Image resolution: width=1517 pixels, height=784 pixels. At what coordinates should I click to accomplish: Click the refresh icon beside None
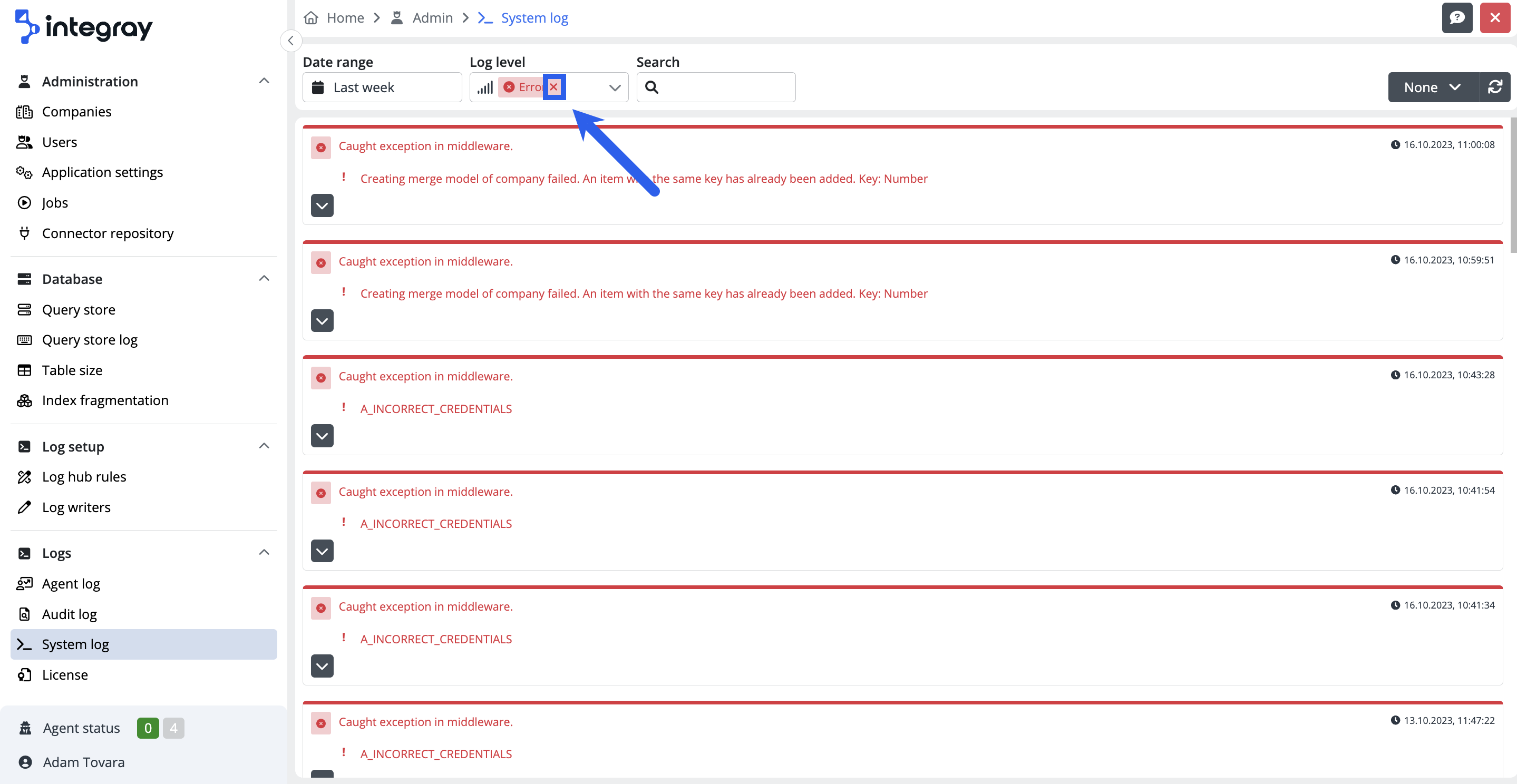[x=1495, y=87]
